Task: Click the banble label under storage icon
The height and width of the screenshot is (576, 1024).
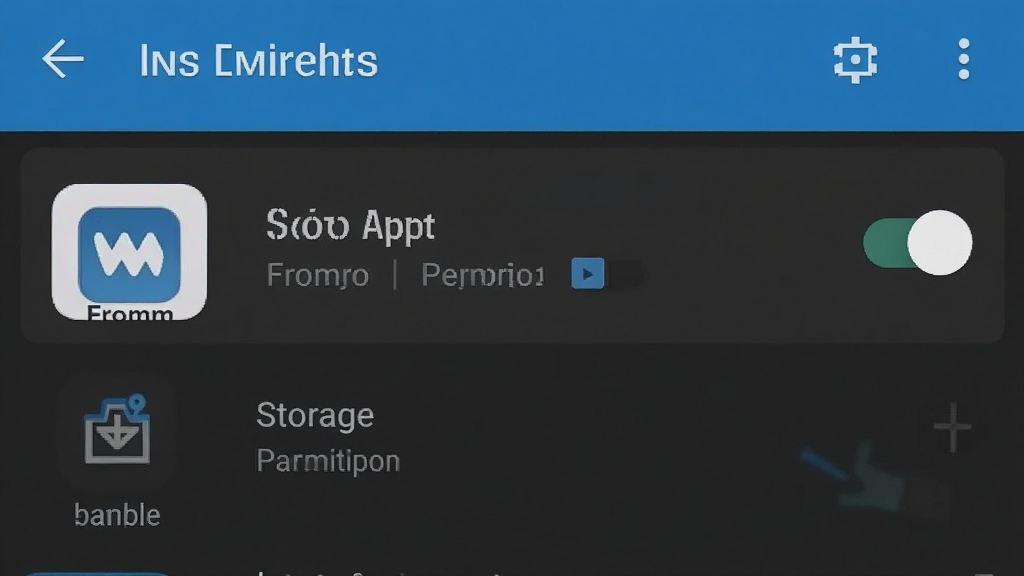Action: (x=117, y=515)
